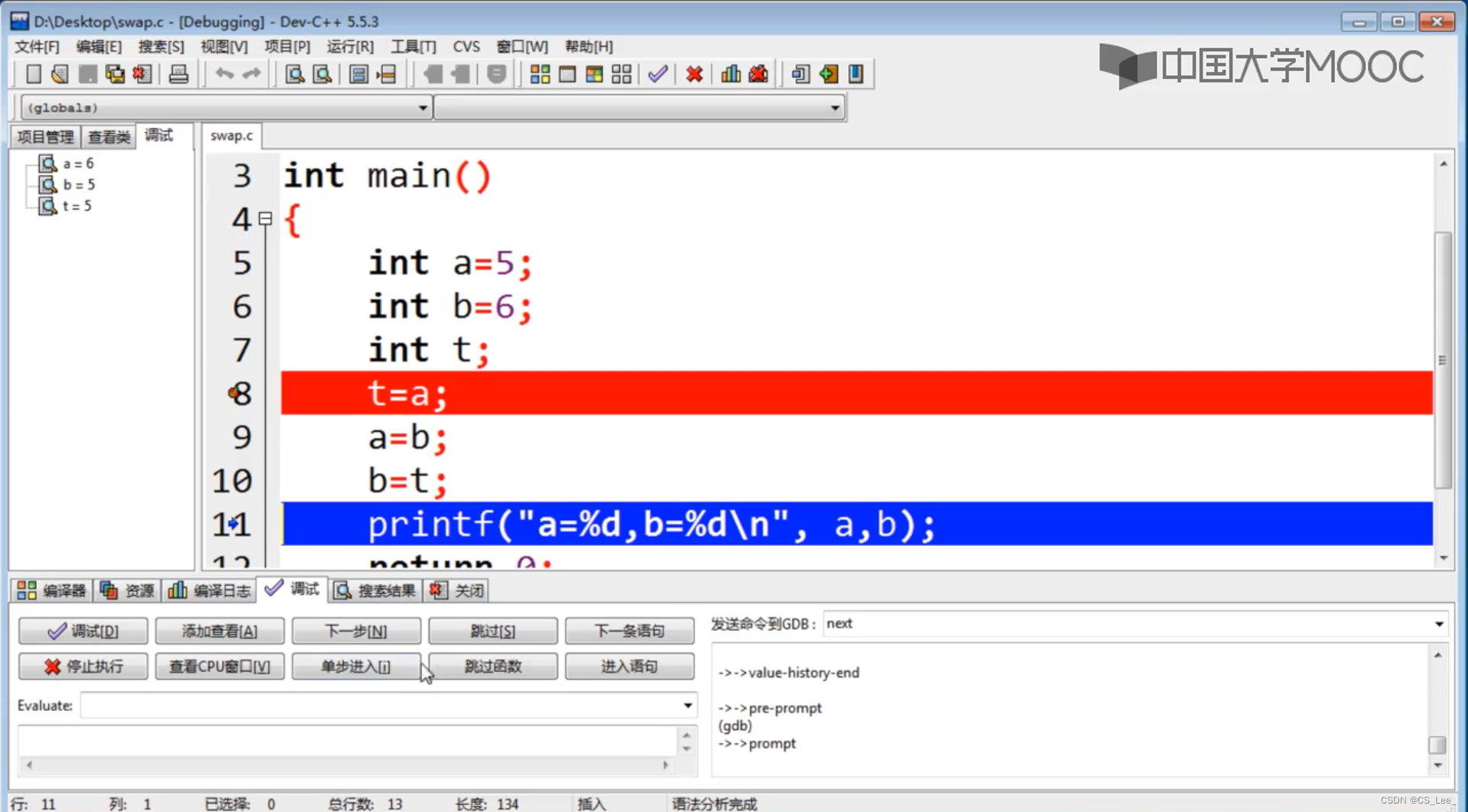Click the Save All toolbar icon
Screen dimensions: 1468x812
tap(115, 74)
